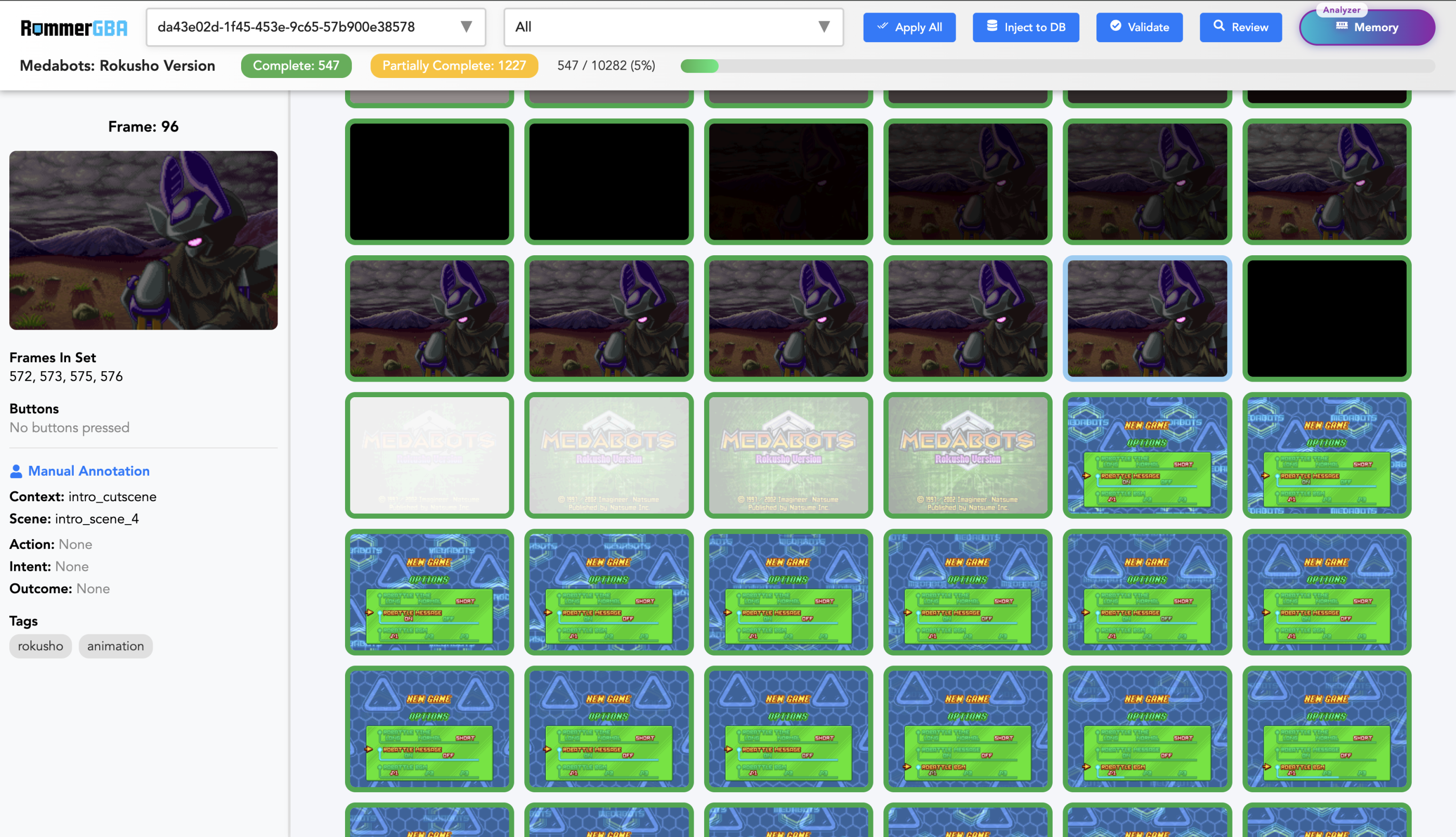Click the 'Action: None' field

coord(50,544)
